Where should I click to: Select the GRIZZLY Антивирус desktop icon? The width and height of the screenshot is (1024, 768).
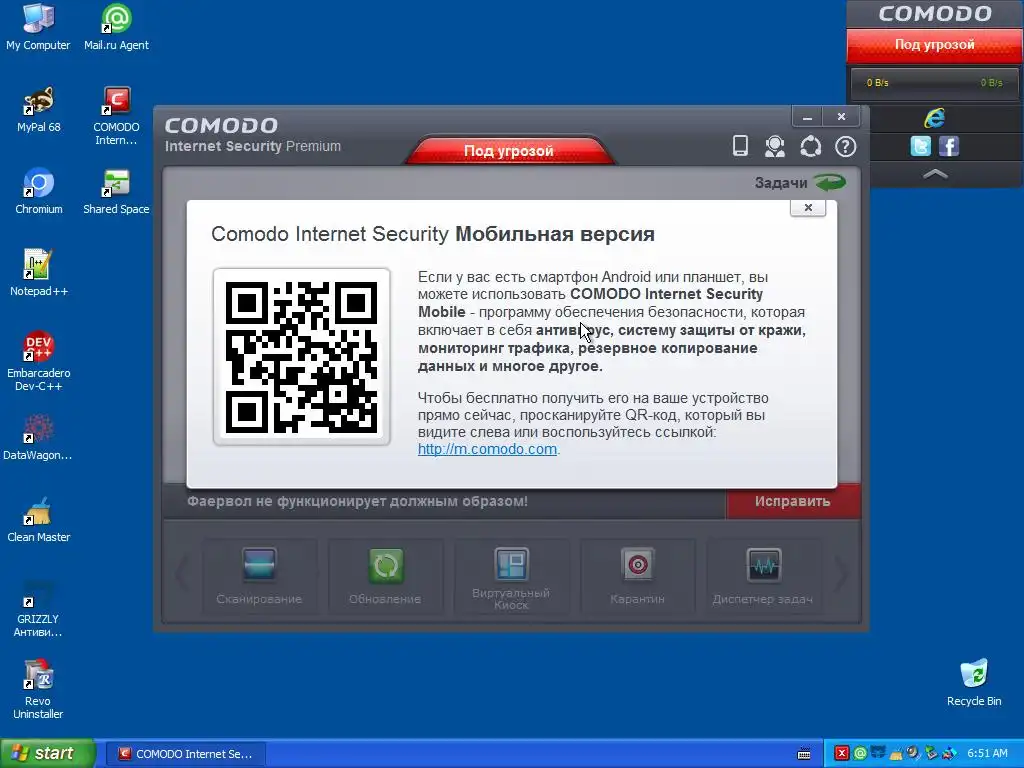click(38, 607)
